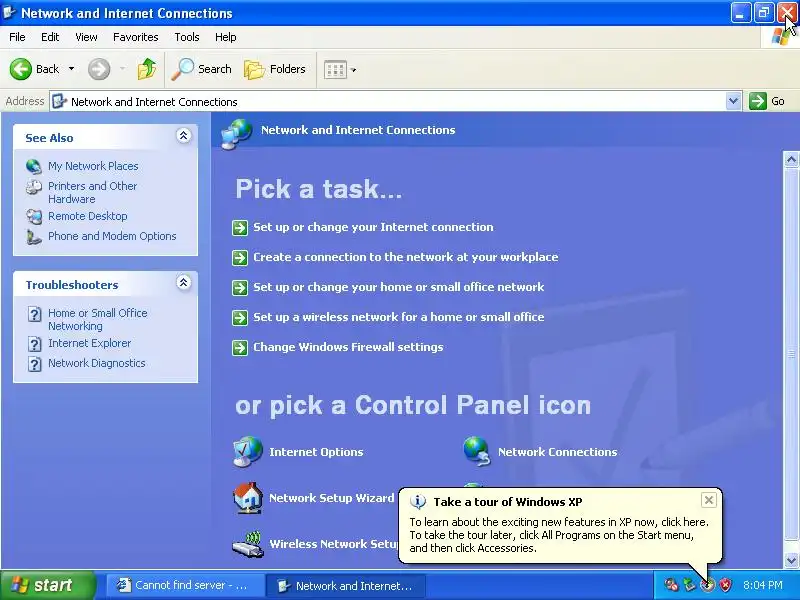Open the Edit menu

pos(50,37)
